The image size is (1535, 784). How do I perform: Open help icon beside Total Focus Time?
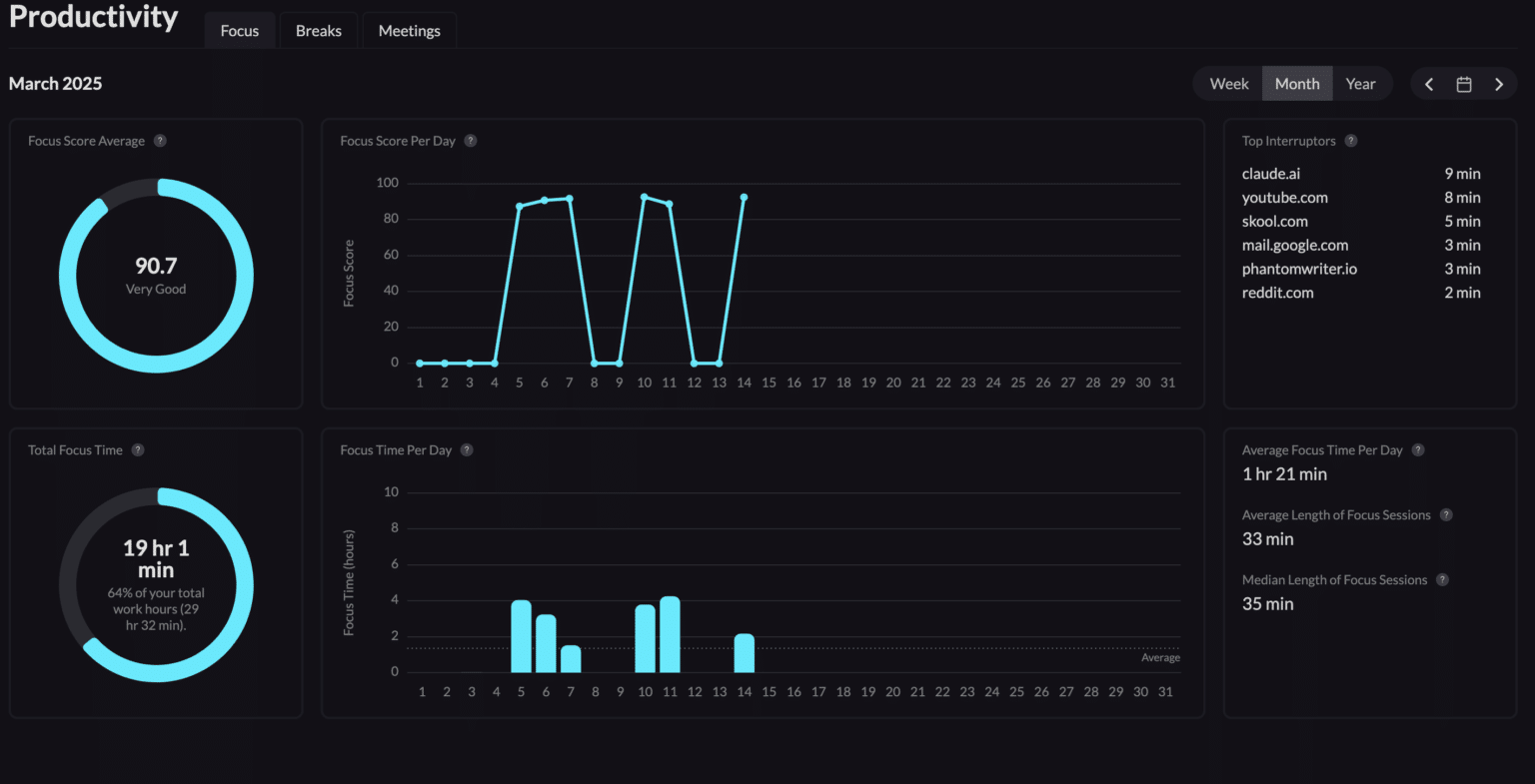coord(138,450)
